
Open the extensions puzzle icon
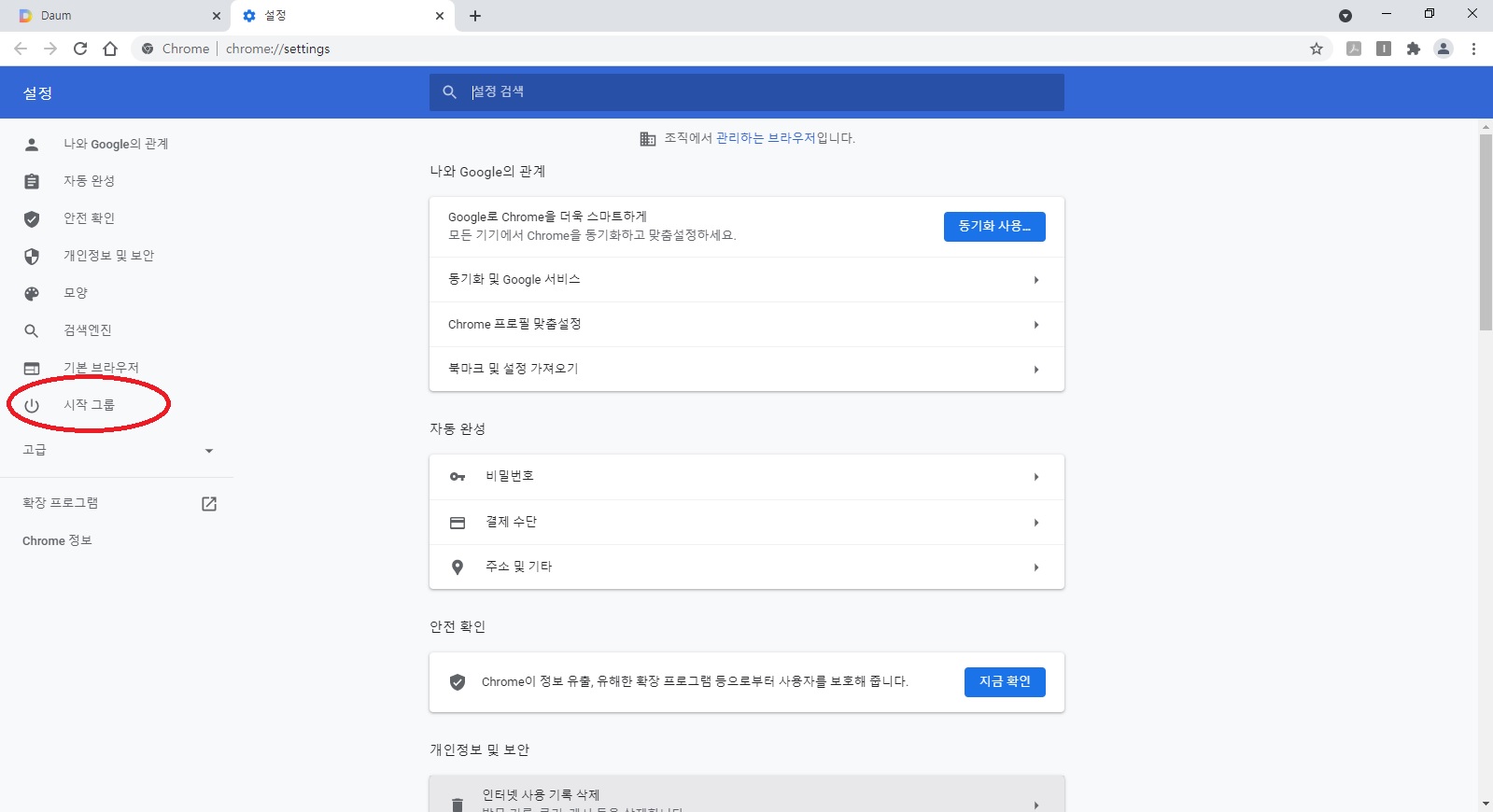click(1414, 49)
